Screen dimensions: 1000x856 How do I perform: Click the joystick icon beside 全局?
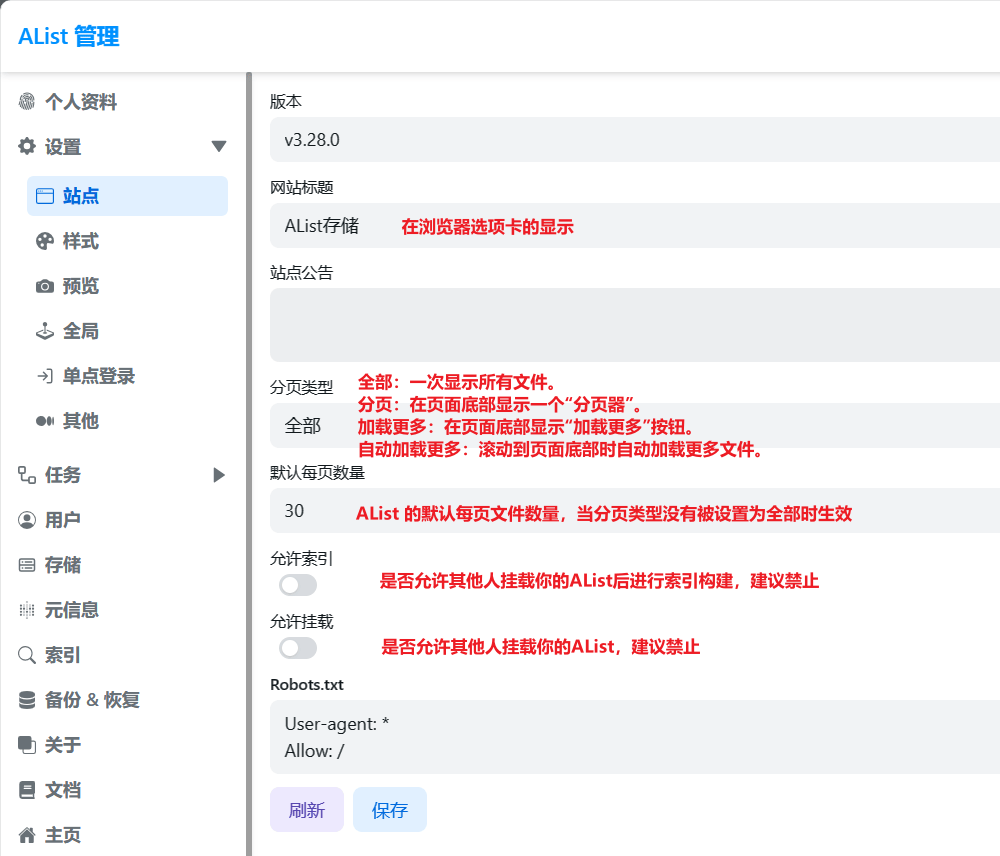tap(44, 331)
